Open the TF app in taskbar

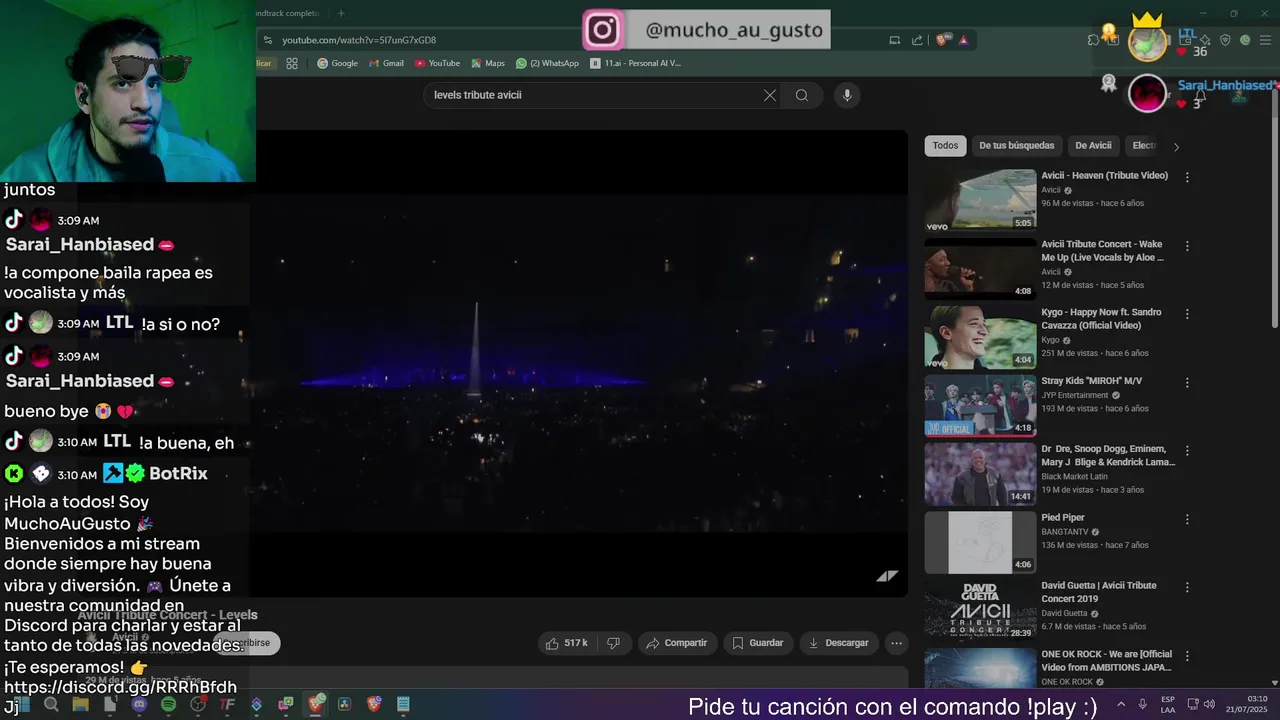(227, 705)
